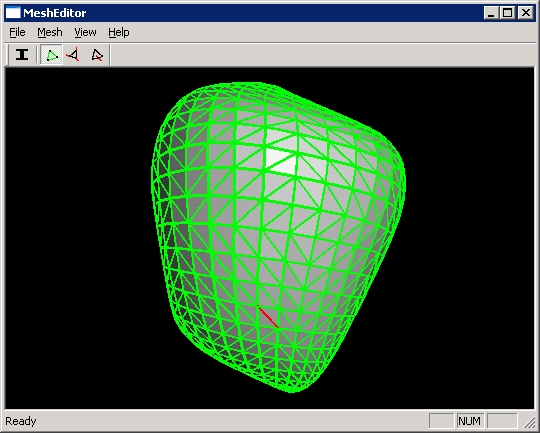The height and width of the screenshot is (433, 540).
Task: Open the MeshEditor window system menu icon
Action: 13,13
